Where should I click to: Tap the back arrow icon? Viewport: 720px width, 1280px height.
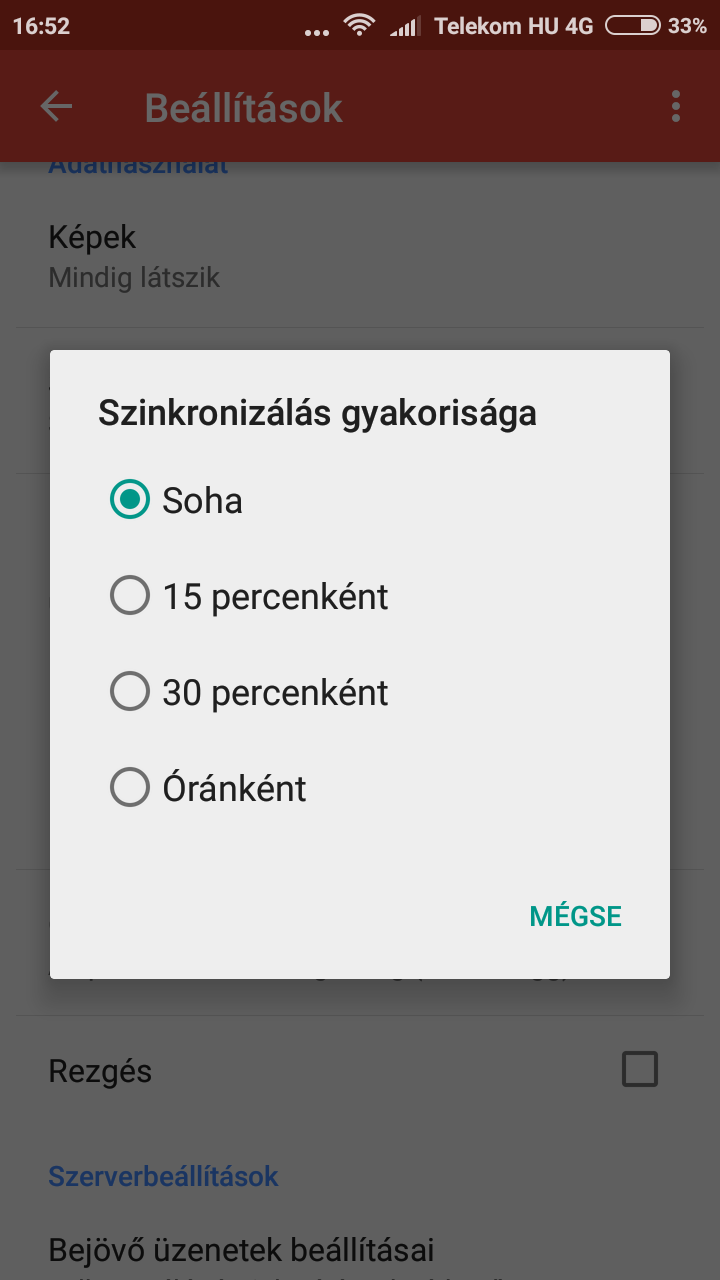coord(56,107)
